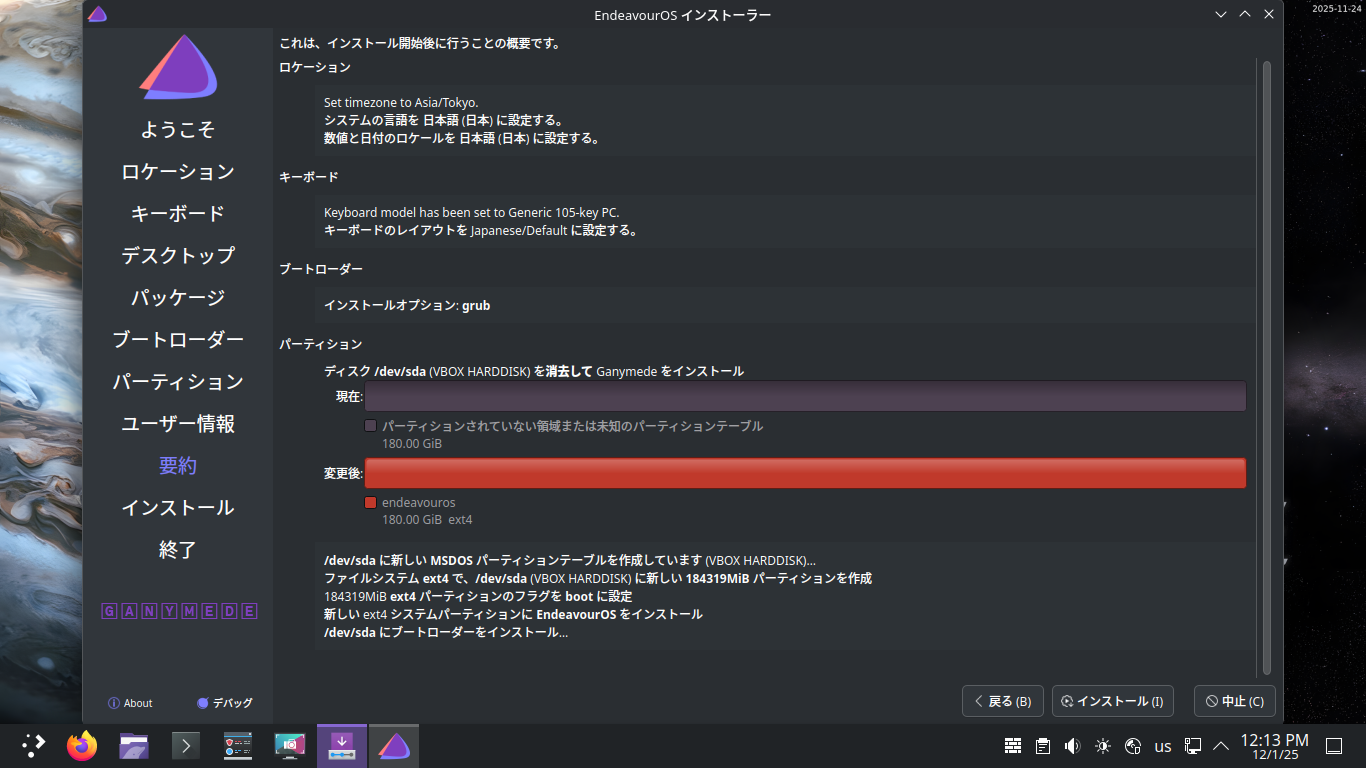The image size is (1366, 768).
Task: Select キーボード step in the sidebar
Action: point(178,214)
